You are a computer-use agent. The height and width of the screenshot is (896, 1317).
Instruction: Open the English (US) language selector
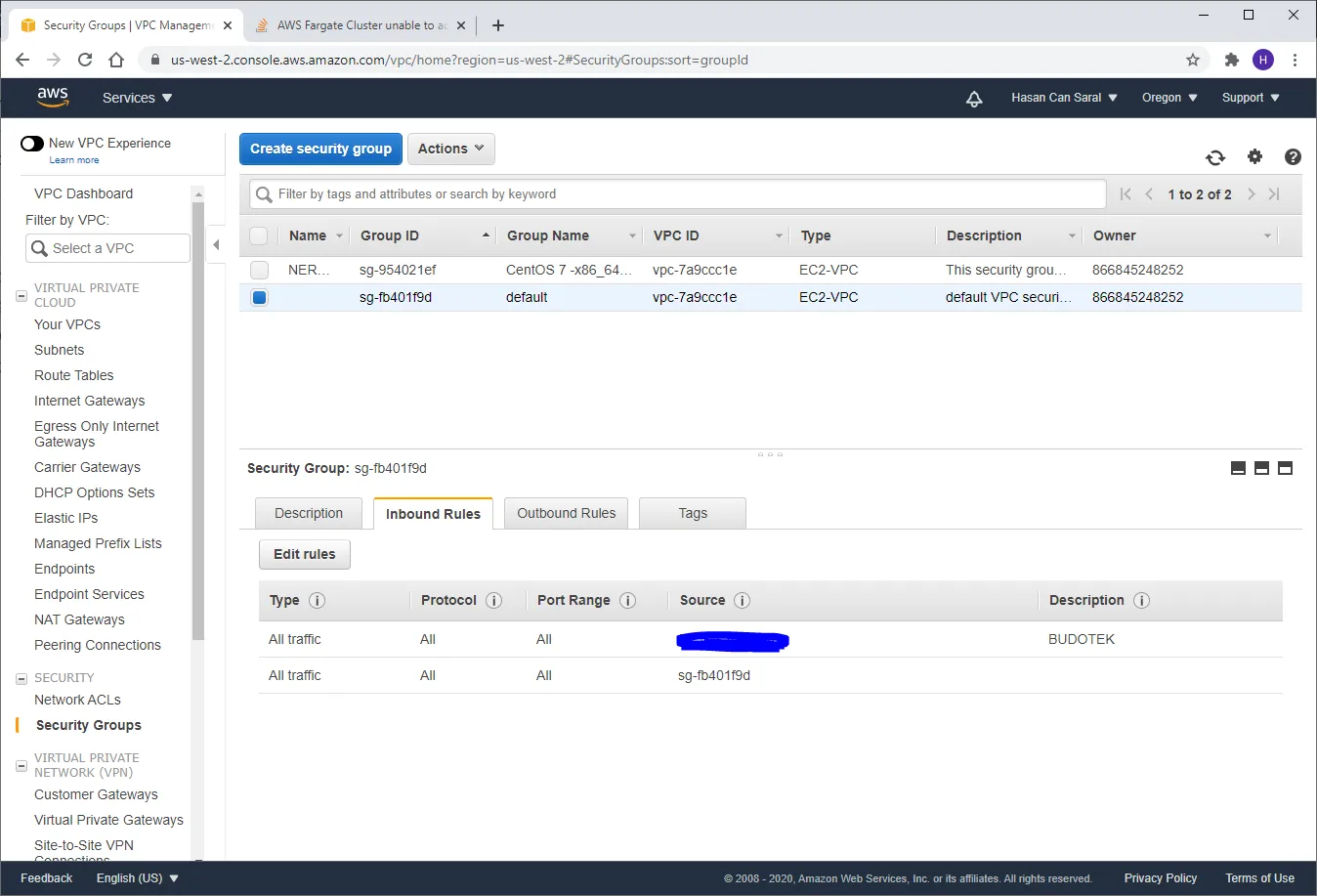(x=138, y=878)
